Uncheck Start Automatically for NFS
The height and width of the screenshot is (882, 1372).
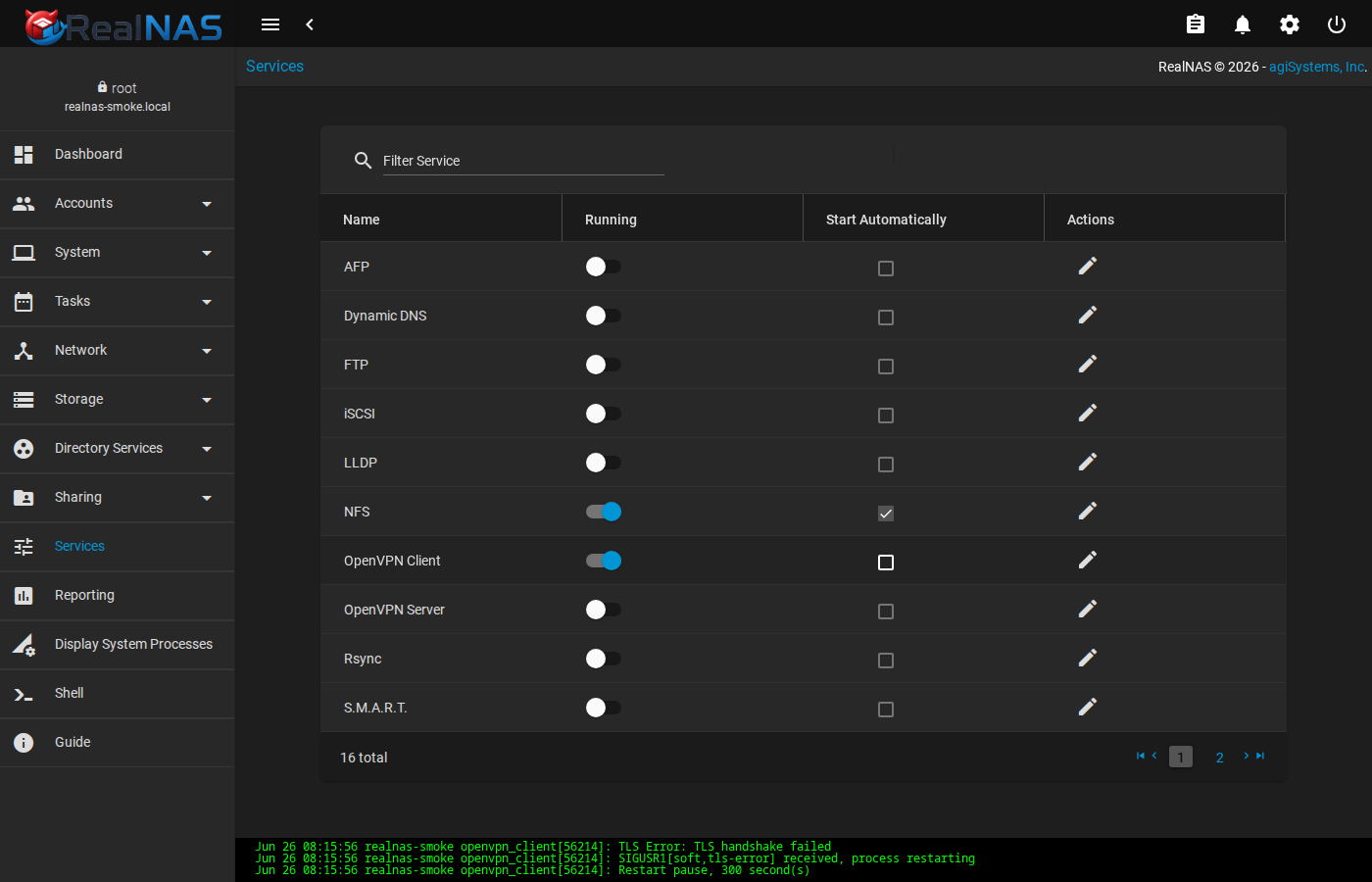point(886,514)
